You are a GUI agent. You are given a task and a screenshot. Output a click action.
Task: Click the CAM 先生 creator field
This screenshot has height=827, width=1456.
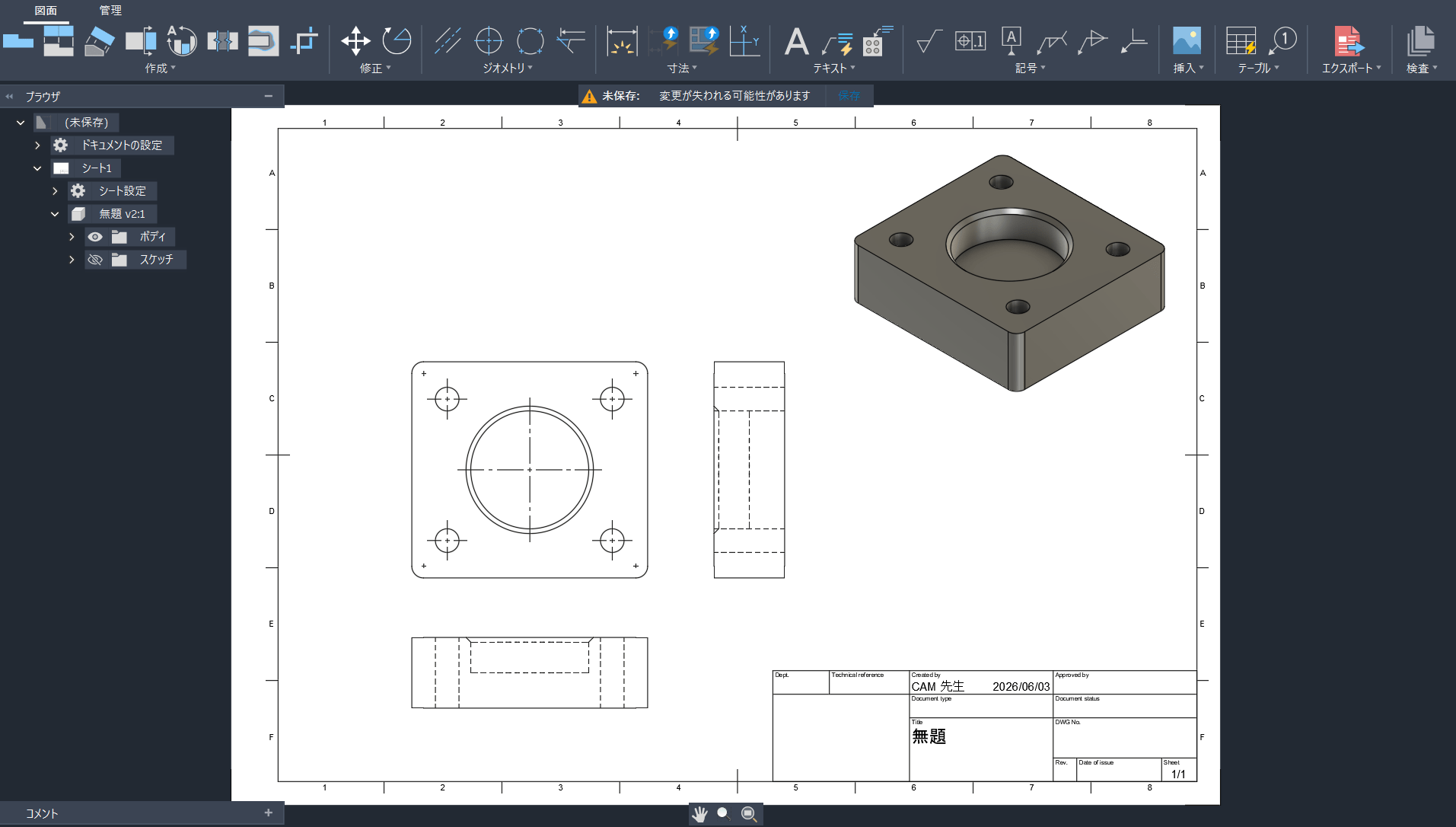938,686
